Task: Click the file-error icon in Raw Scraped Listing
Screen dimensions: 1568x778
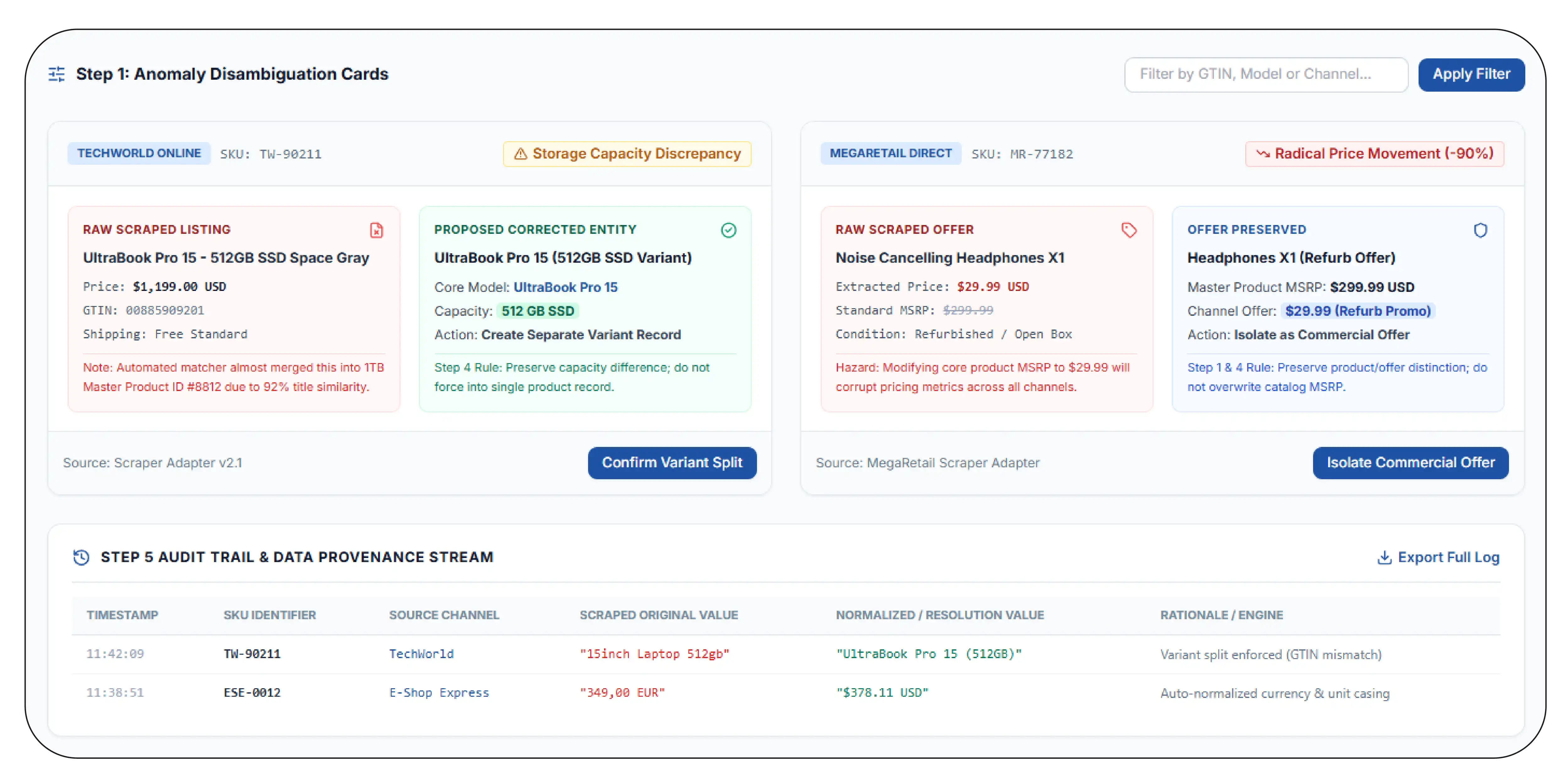Action: [x=377, y=230]
